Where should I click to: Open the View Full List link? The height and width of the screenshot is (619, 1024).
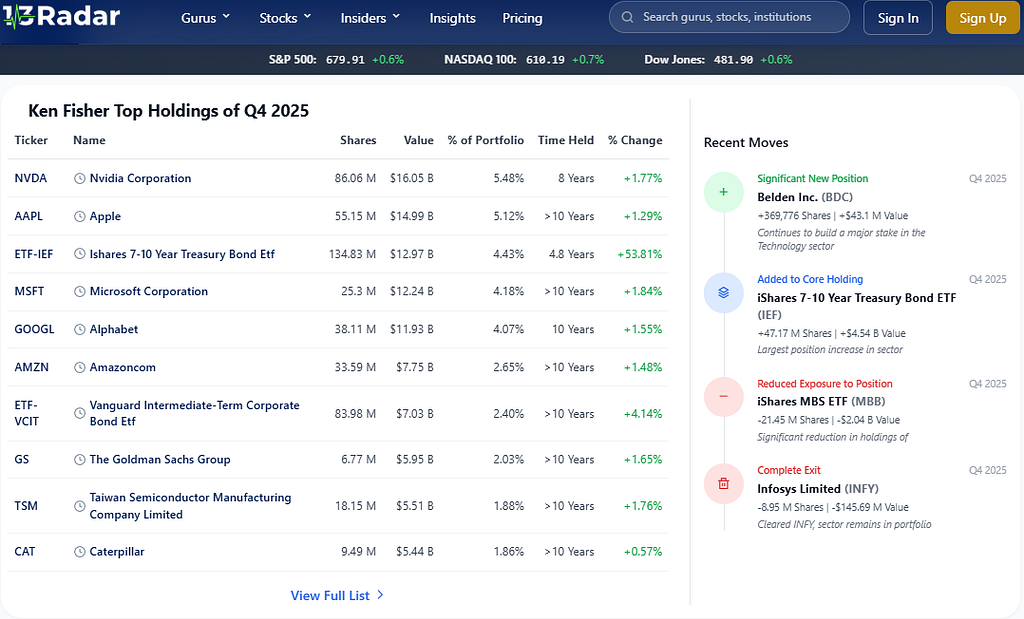pos(337,595)
